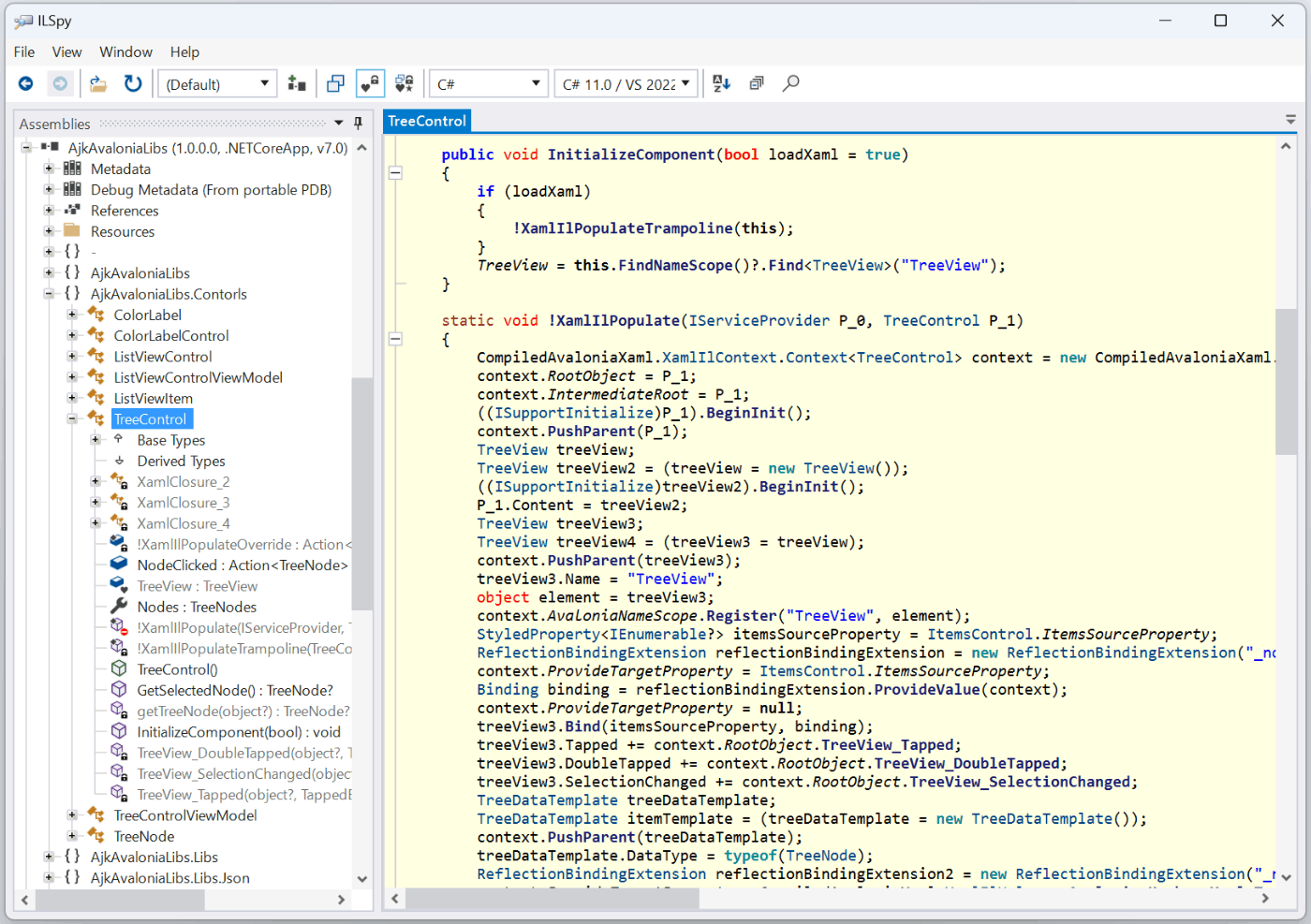Toggle show private and internal members

click(370, 84)
